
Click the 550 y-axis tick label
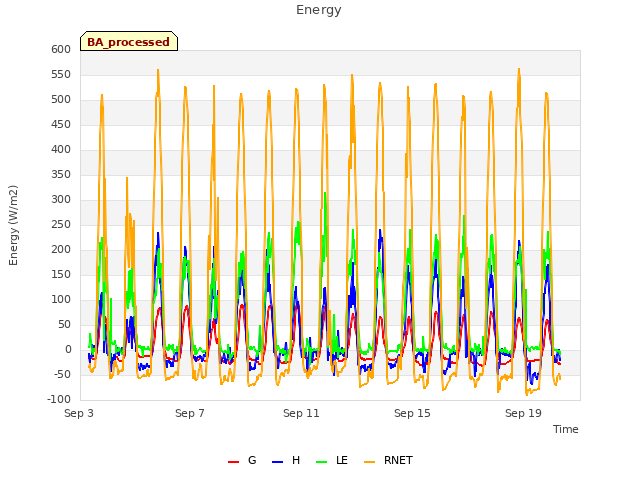click(61, 75)
